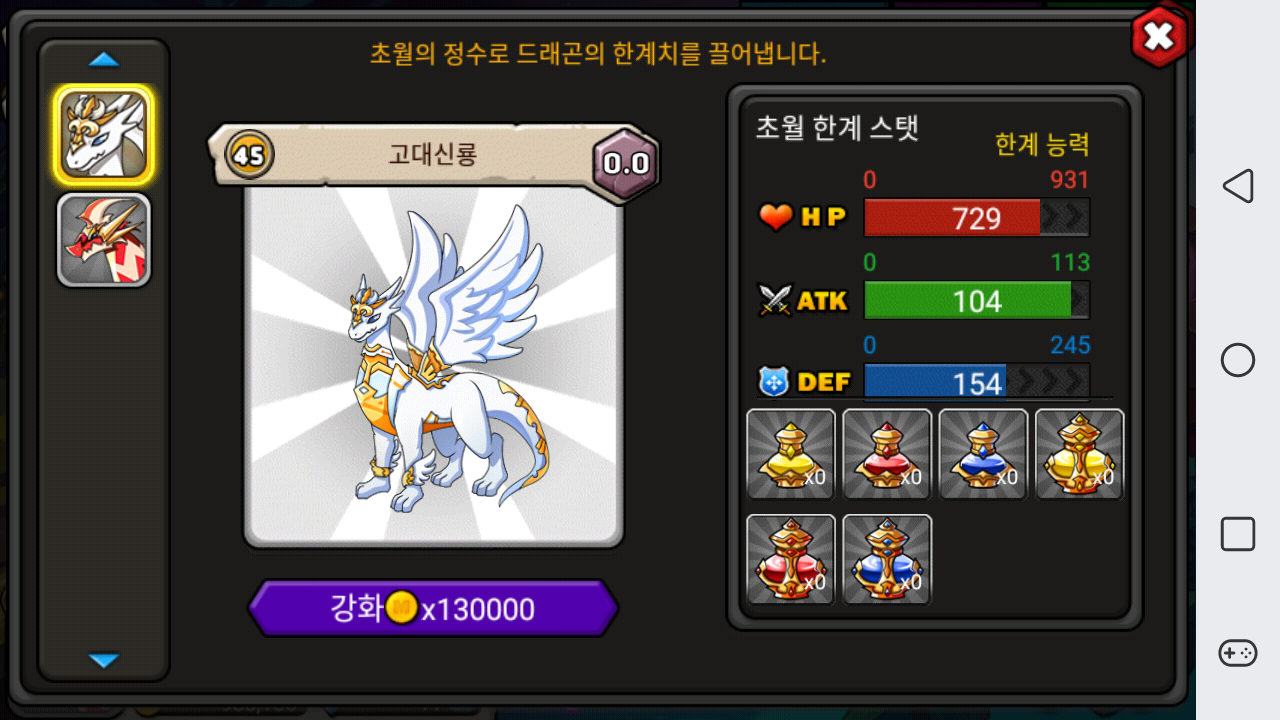Close the transcendence window with red X
The width and height of the screenshot is (1280, 720).
tap(1159, 37)
